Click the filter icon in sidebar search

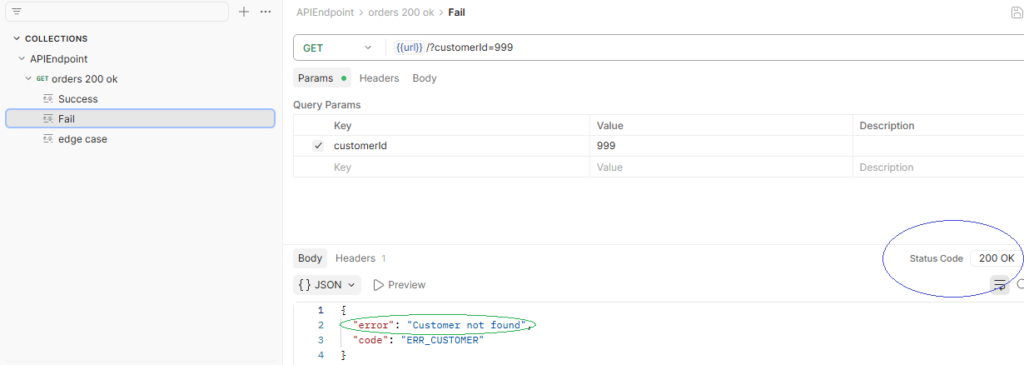pyautogui.click(x=17, y=11)
